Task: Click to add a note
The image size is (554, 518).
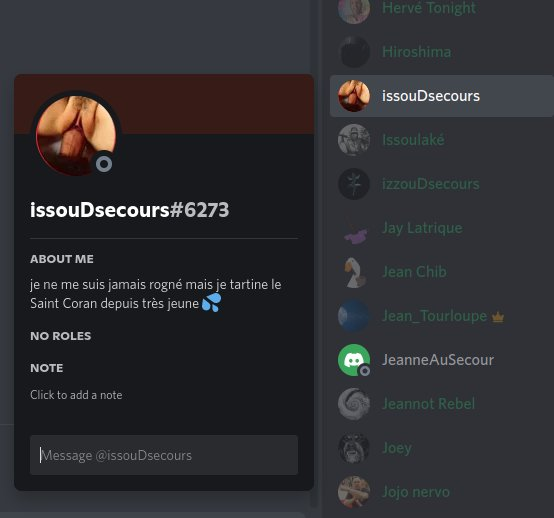Action: click(x=76, y=395)
